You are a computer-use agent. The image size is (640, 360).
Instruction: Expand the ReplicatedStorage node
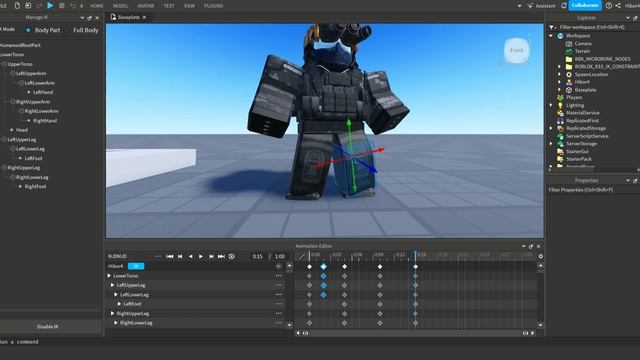[x=551, y=129]
